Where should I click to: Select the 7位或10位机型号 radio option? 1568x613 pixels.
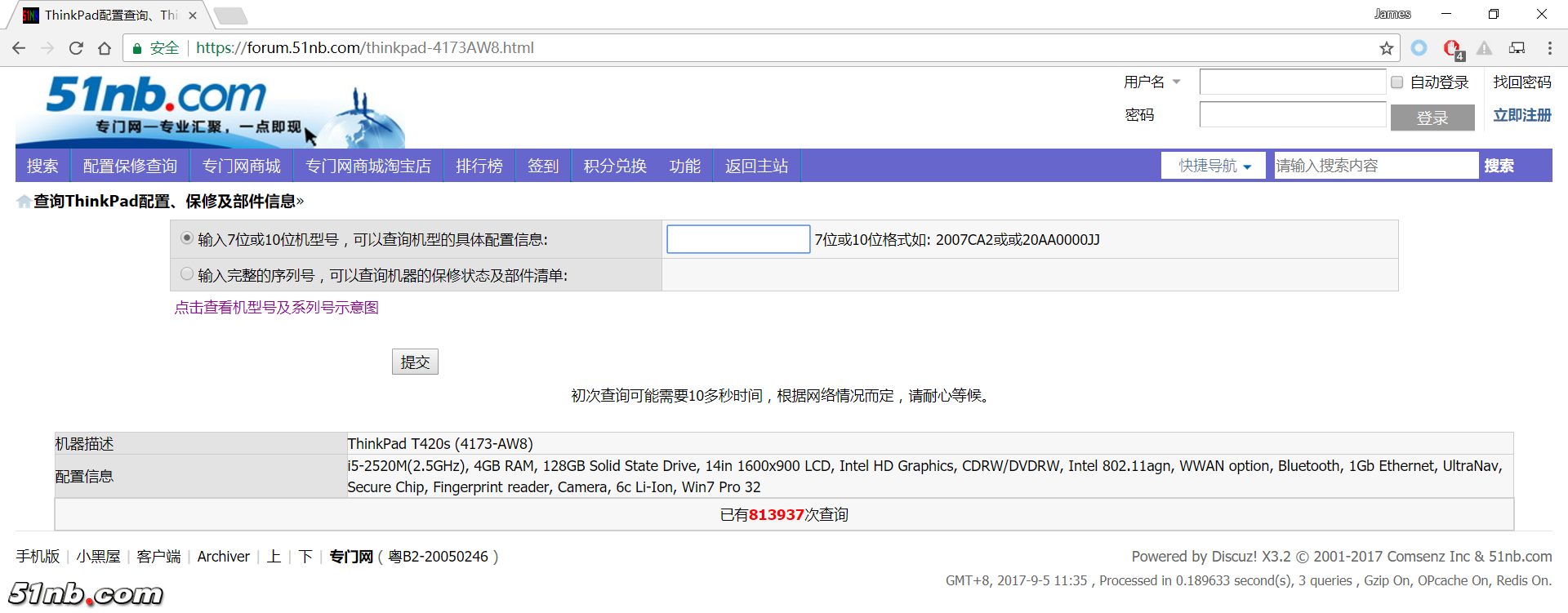(x=187, y=238)
